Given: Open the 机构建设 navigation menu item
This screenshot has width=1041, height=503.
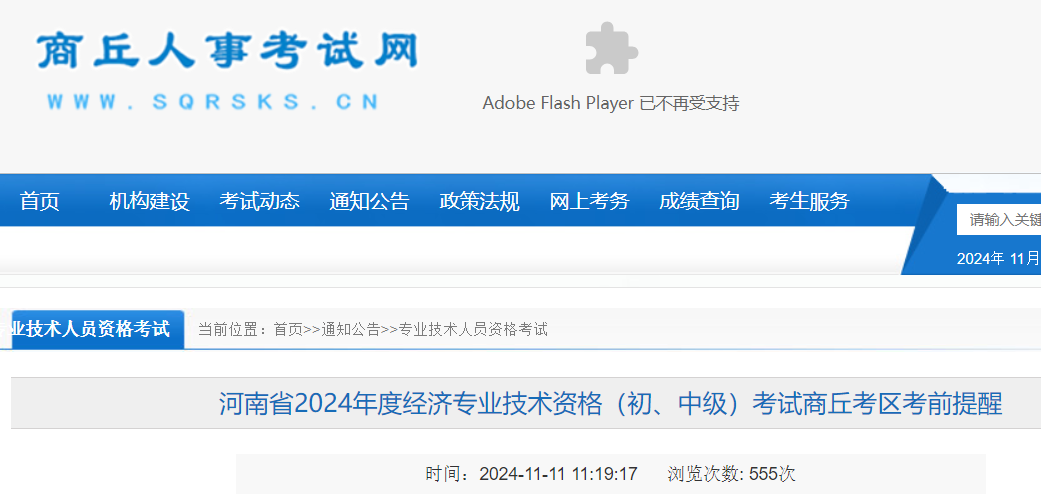Looking at the screenshot, I should coord(149,201).
